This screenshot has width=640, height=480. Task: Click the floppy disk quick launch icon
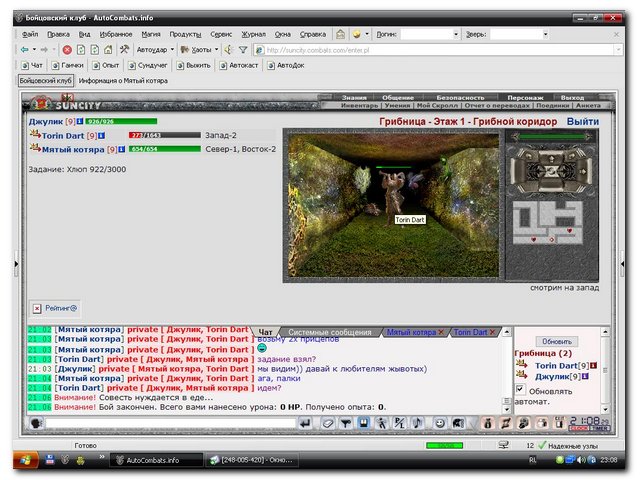tap(50, 460)
